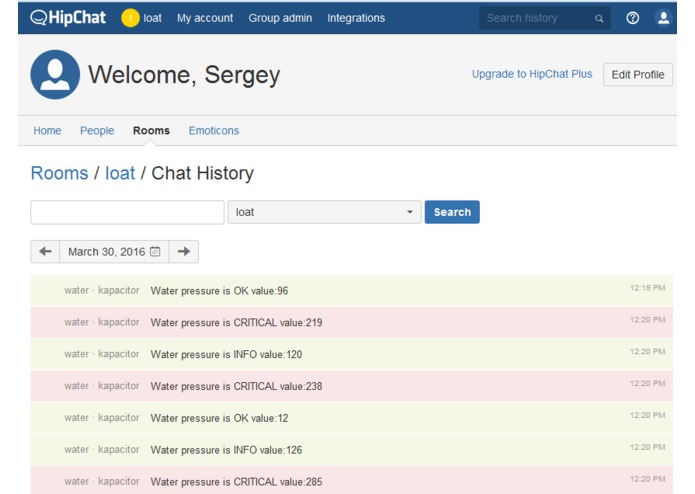Open the loat breadcrumb link
The height and width of the screenshot is (494, 695).
pyautogui.click(x=120, y=173)
